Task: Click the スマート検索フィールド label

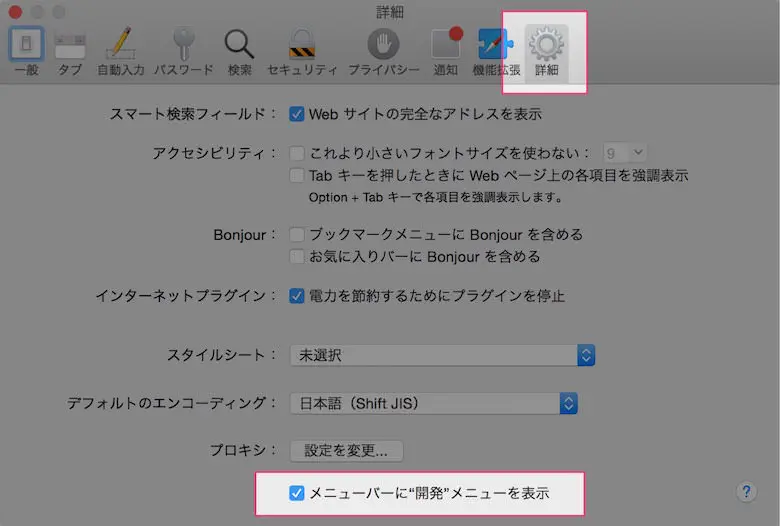Action: click(x=193, y=114)
